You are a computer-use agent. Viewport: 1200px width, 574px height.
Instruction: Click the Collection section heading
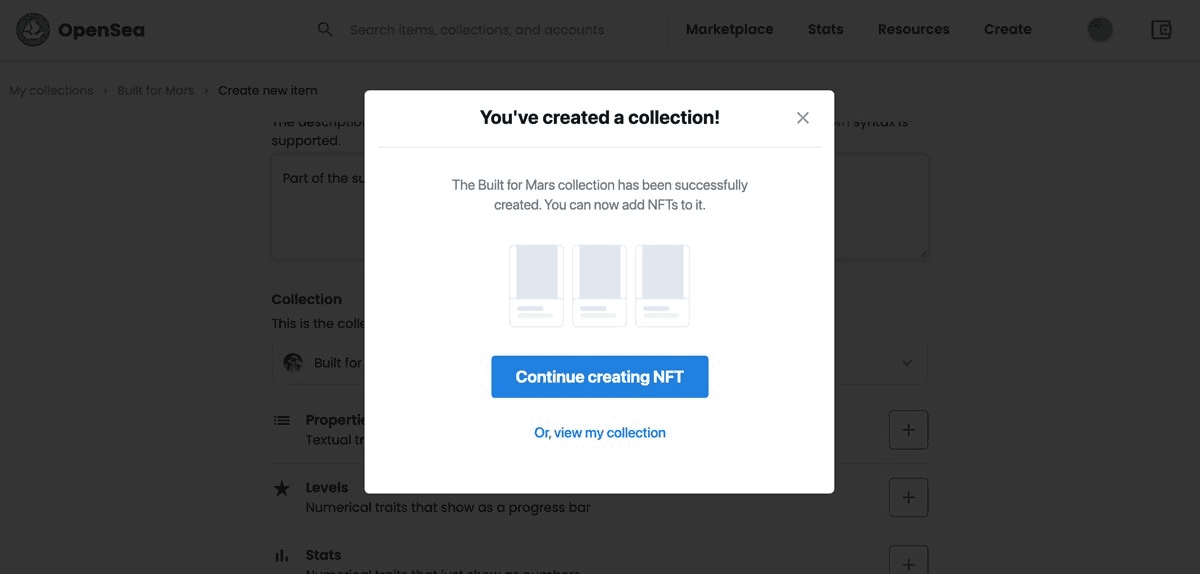pyautogui.click(x=307, y=299)
